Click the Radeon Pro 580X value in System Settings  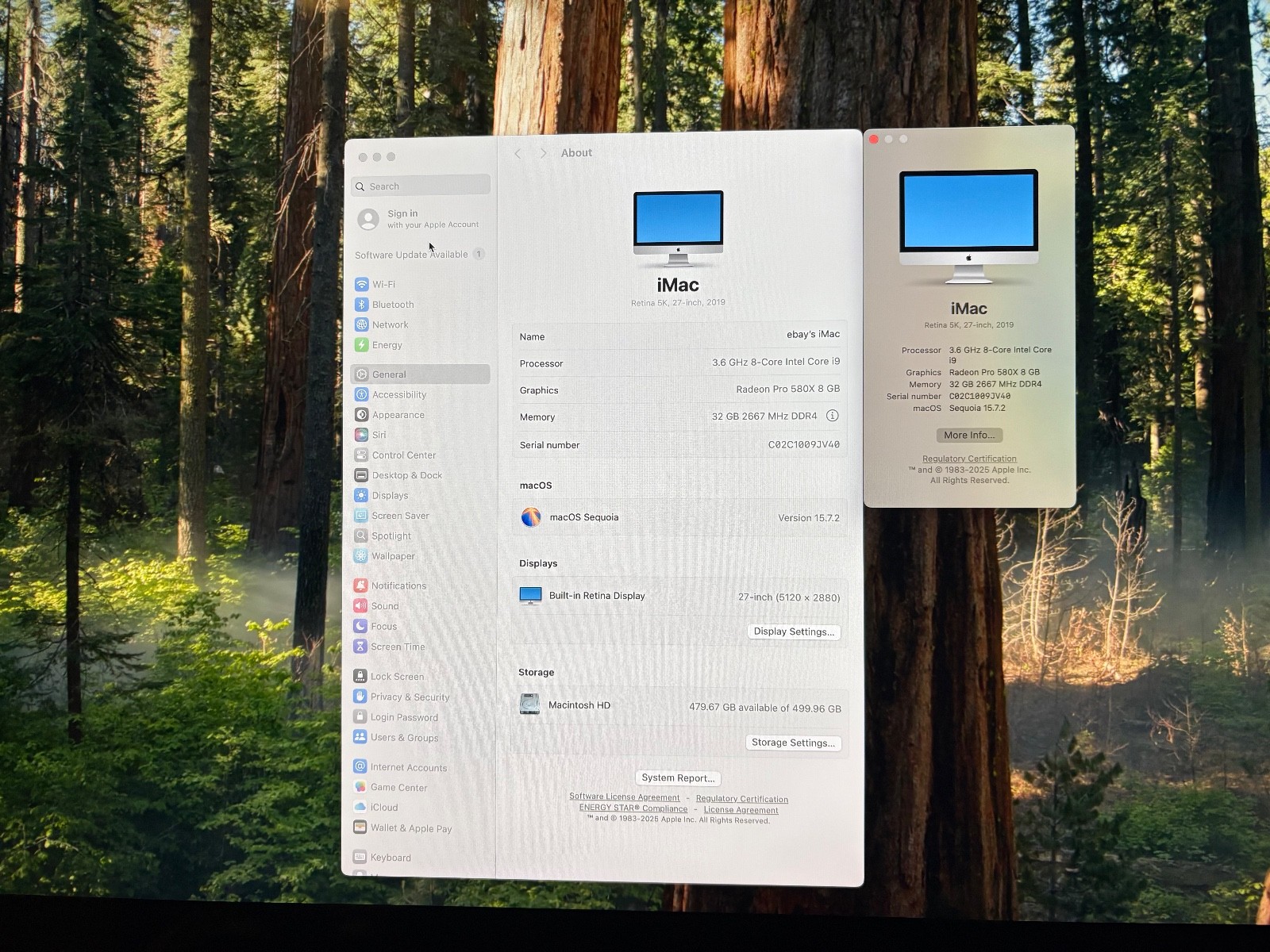[787, 389]
